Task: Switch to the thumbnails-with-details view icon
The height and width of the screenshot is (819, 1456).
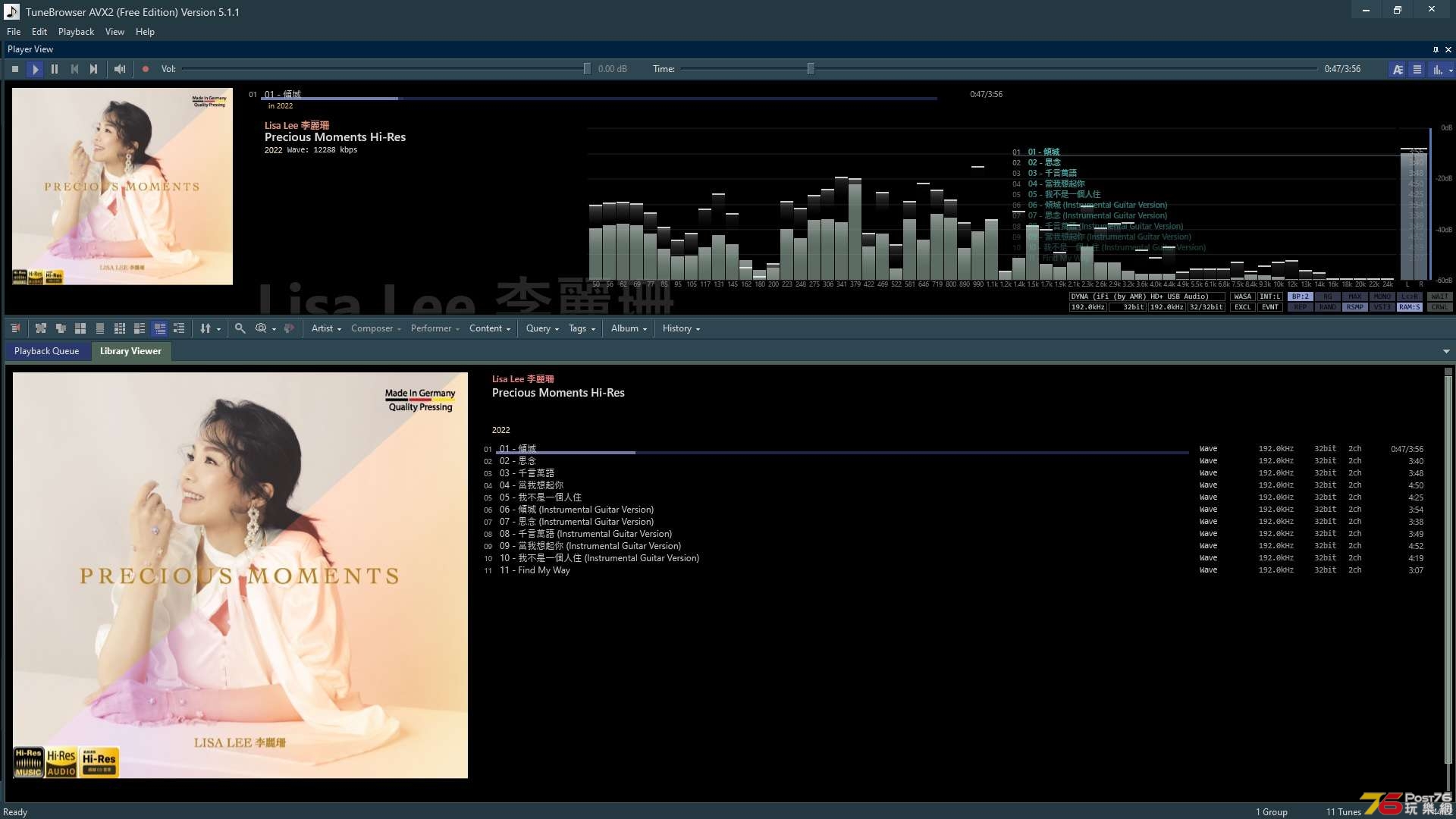Action: [140, 328]
